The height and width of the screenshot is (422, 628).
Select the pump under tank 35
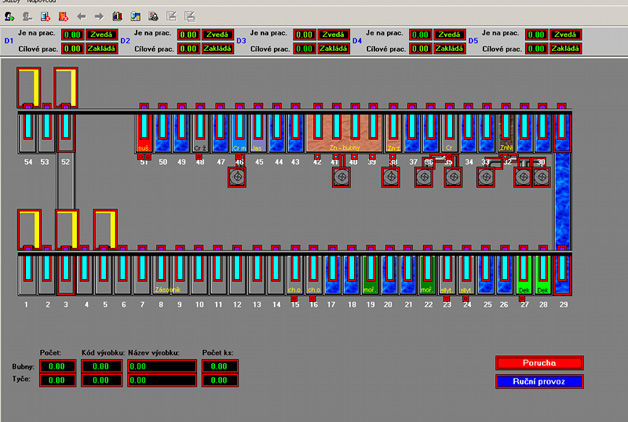[x=453, y=177]
